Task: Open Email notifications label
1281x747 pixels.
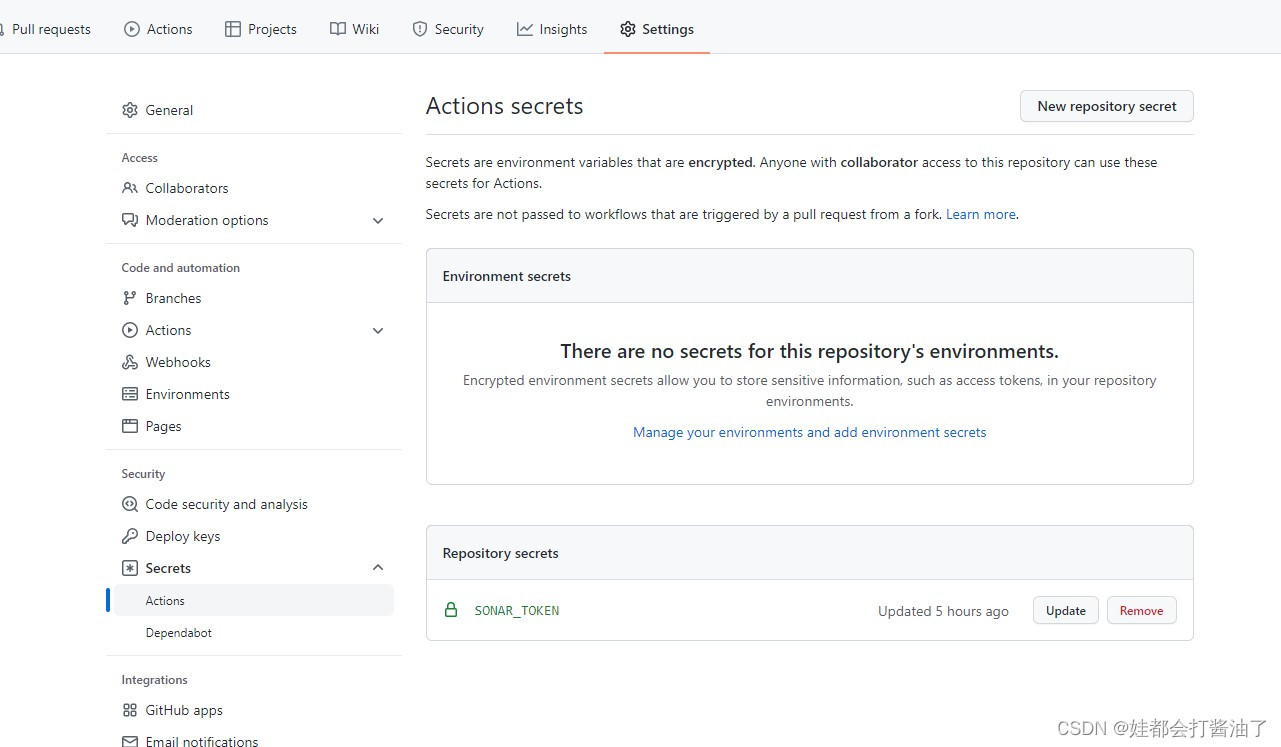Action: (x=202, y=741)
